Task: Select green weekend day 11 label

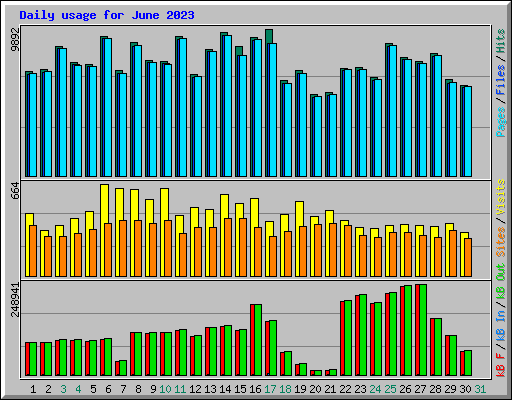Action: (x=180, y=389)
